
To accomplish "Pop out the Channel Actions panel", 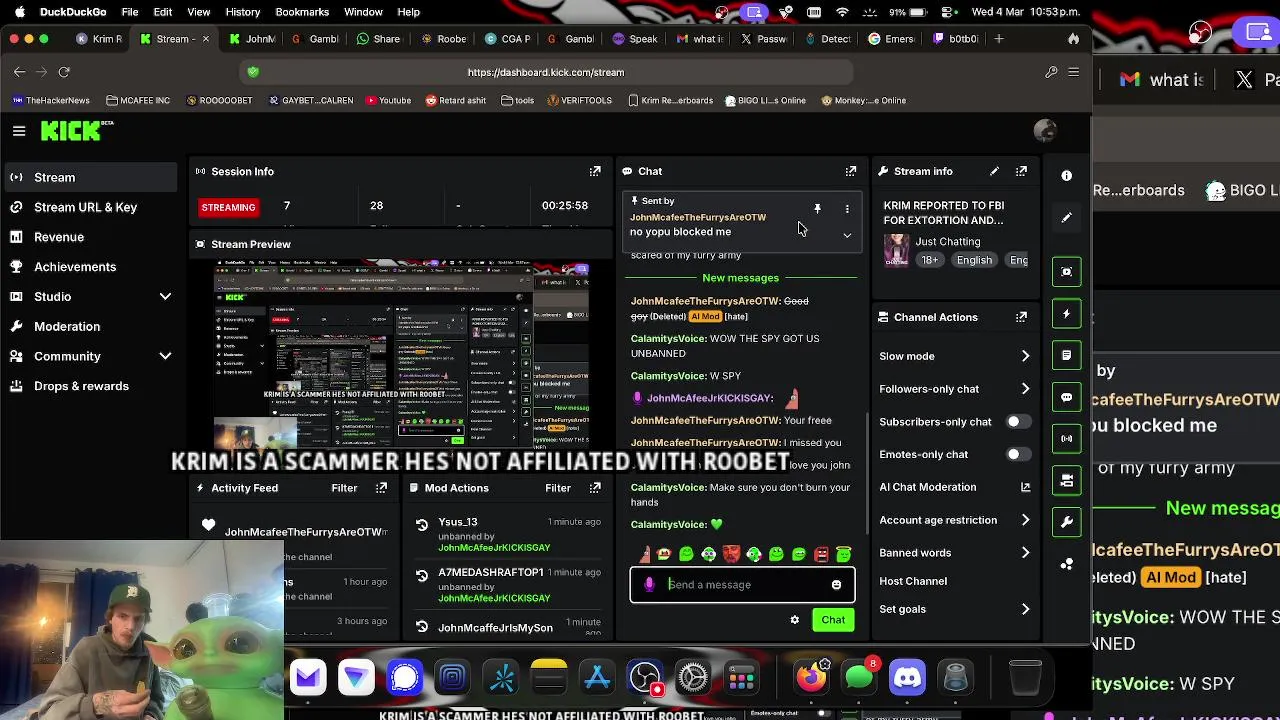I will tap(1021, 317).
